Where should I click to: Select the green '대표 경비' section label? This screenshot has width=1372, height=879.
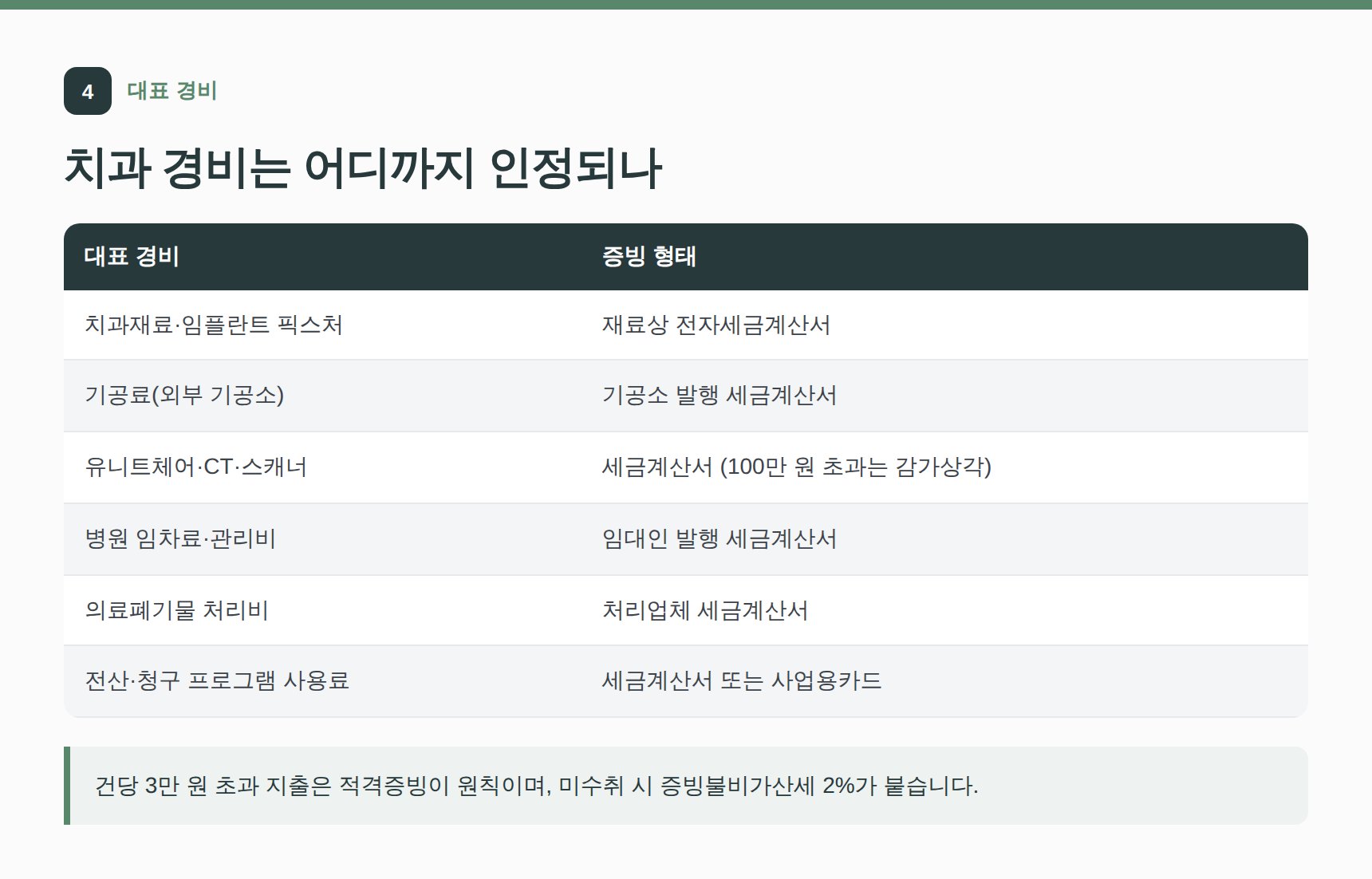[172, 91]
